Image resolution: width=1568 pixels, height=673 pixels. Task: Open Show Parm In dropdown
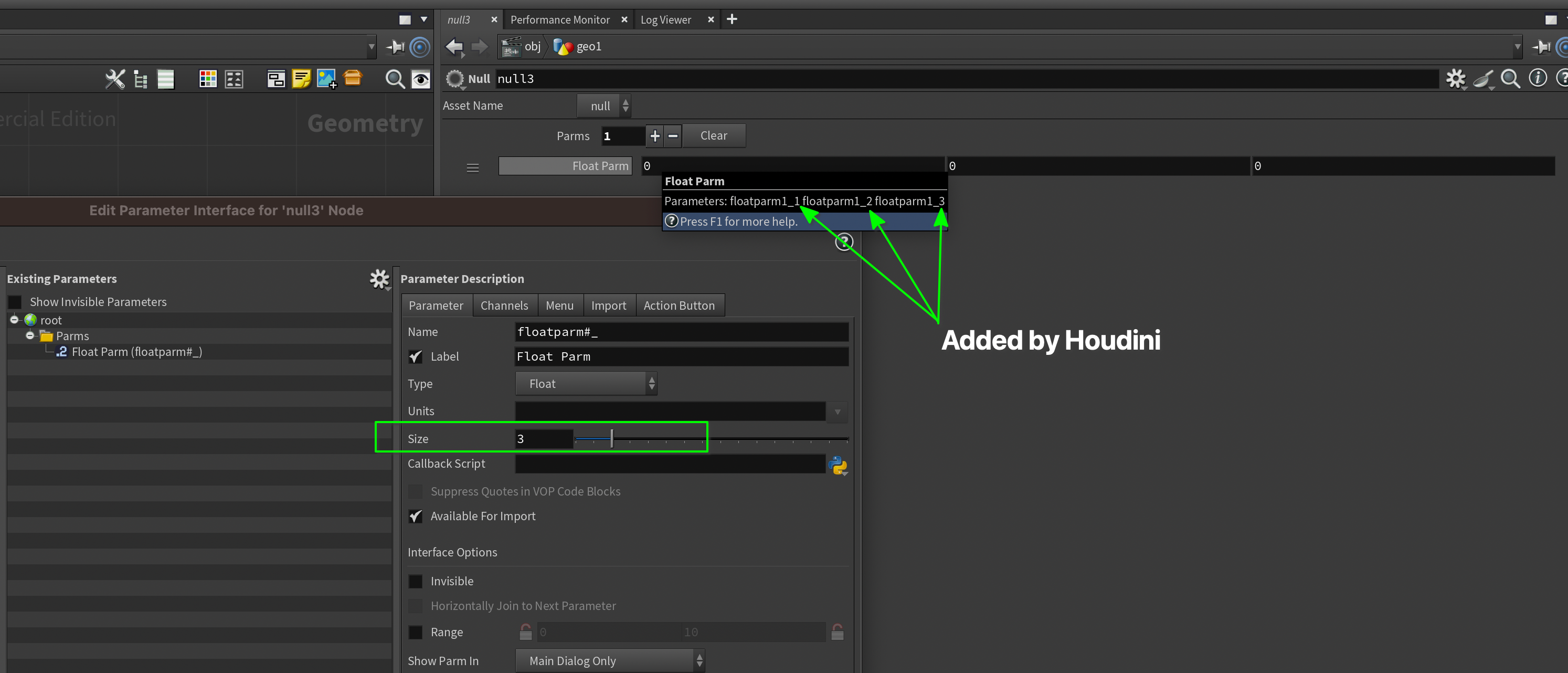tap(610, 660)
